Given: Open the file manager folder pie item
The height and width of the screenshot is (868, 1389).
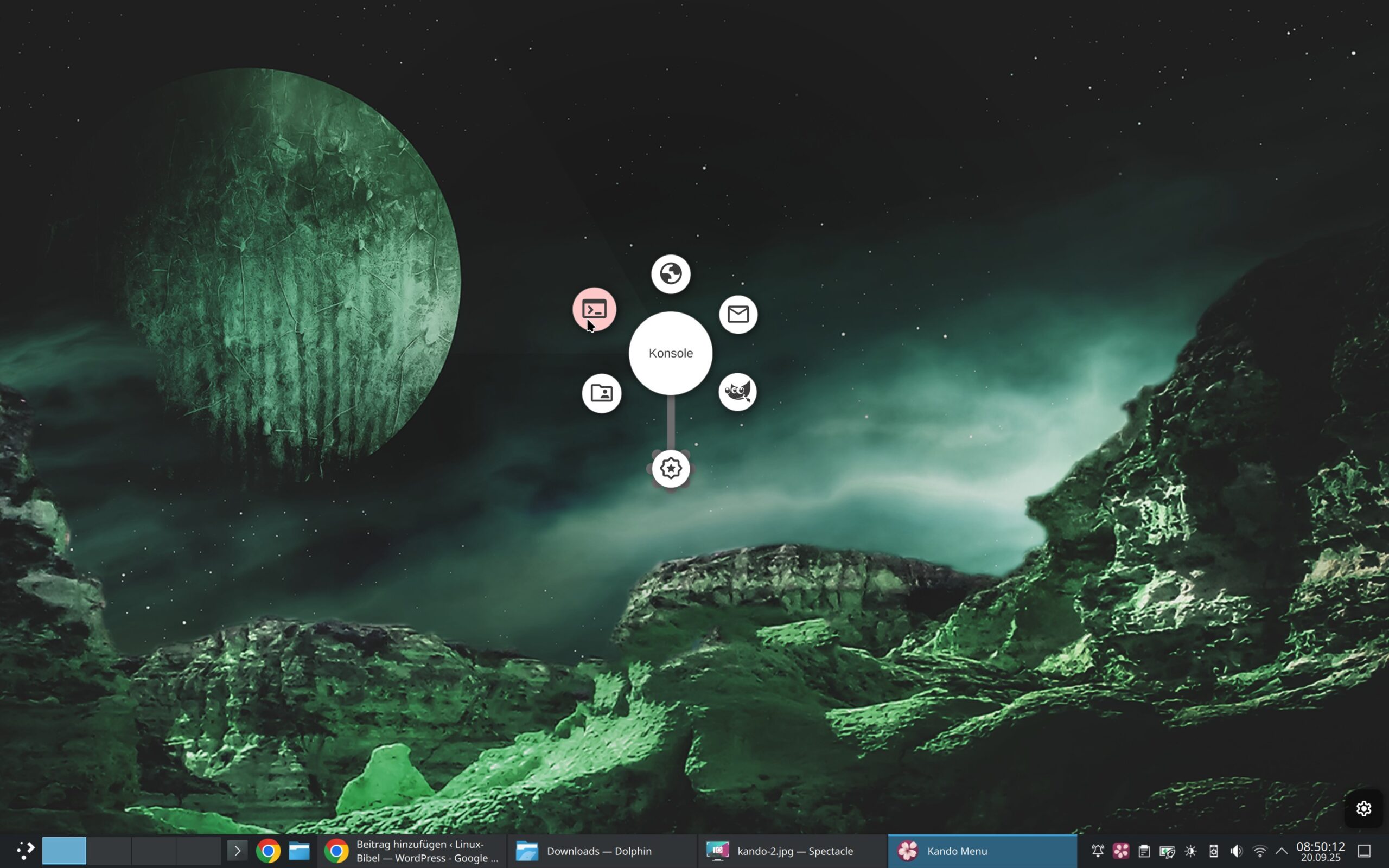Looking at the screenshot, I should tap(602, 393).
